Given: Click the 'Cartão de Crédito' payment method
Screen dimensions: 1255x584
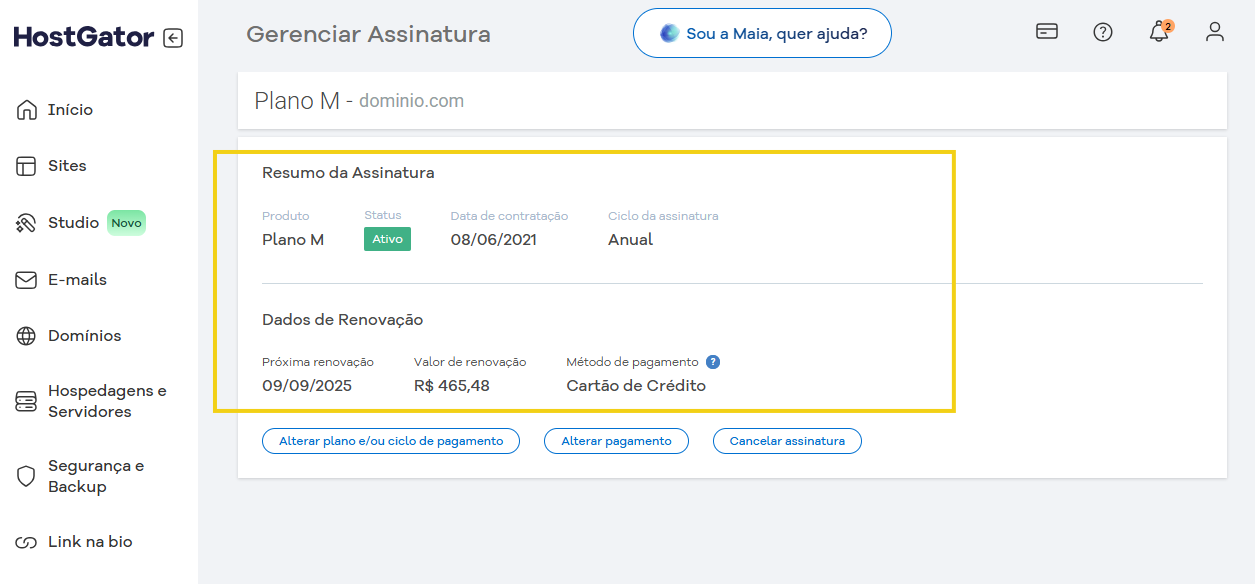Looking at the screenshot, I should [636, 386].
